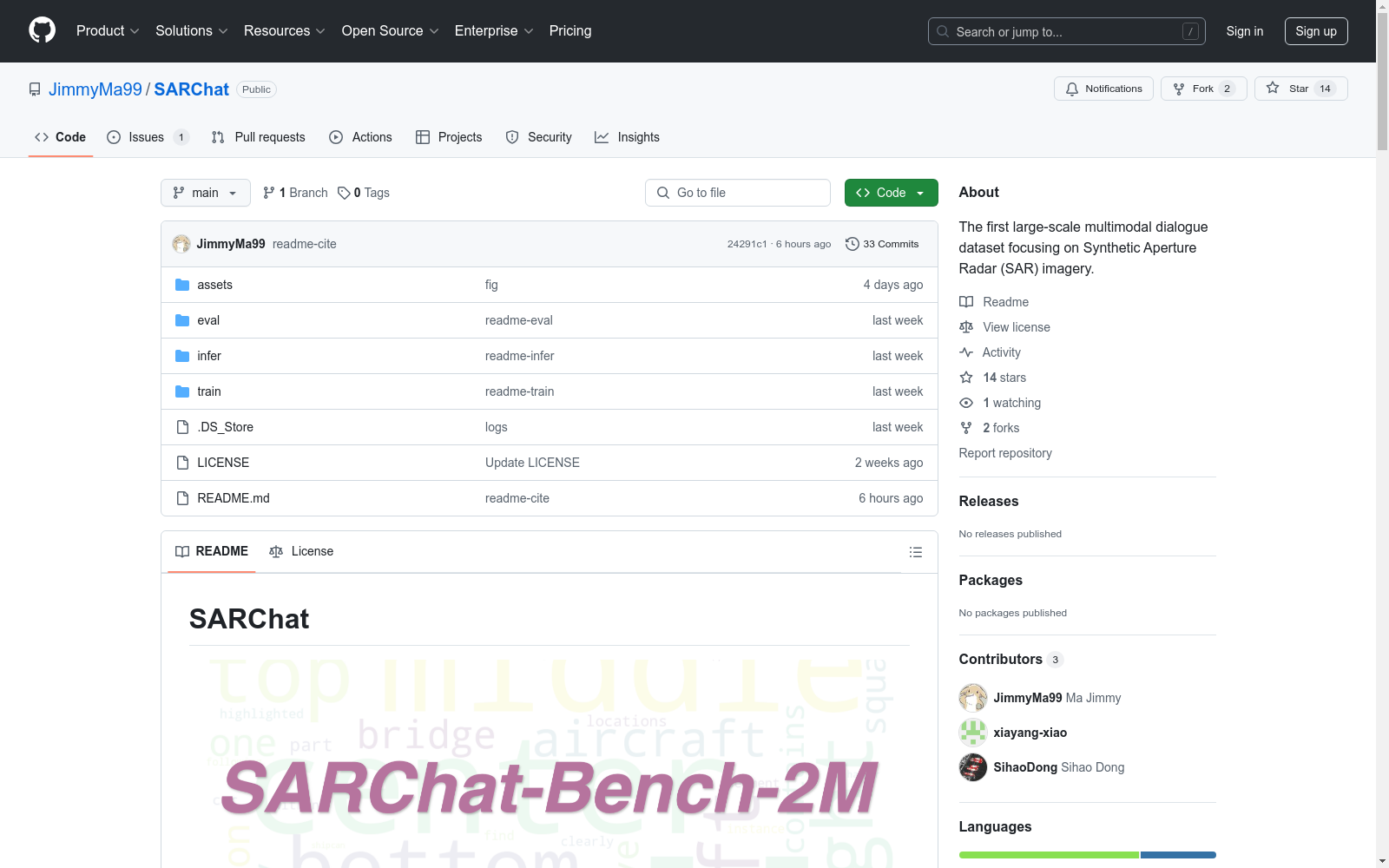Open the Update LICENSE commit message
The width and height of the screenshot is (1389, 868).
coord(532,463)
